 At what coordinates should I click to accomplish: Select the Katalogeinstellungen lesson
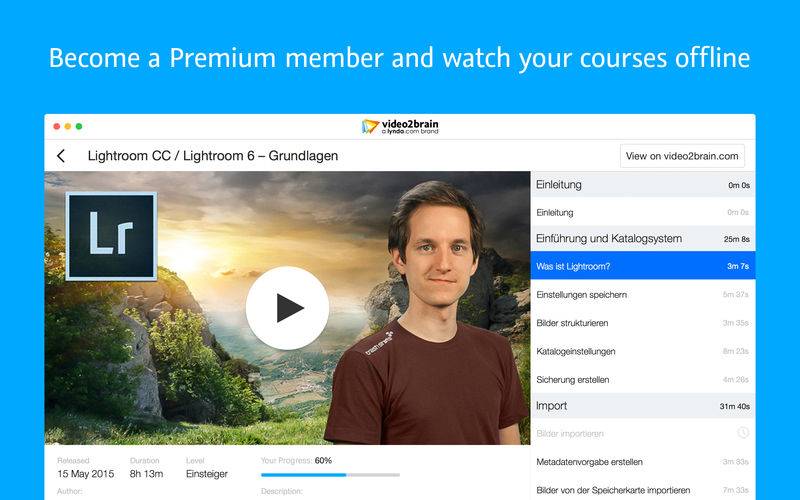(643, 351)
